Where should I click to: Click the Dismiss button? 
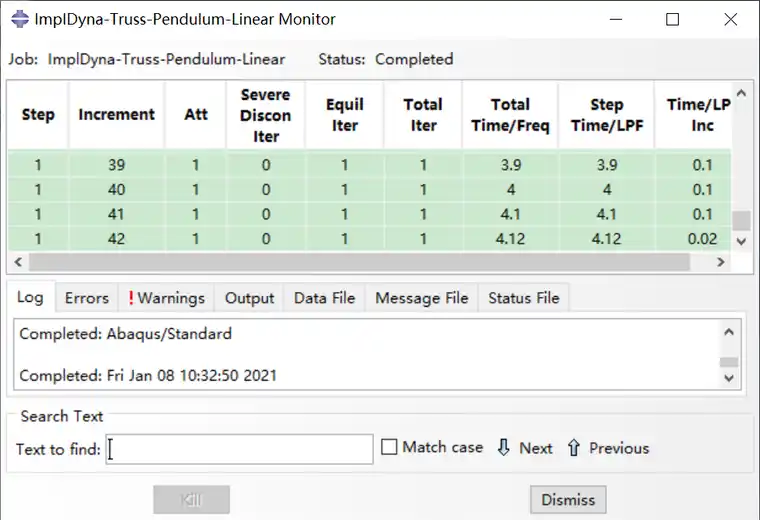pyautogui.click(x=568, y=500)
